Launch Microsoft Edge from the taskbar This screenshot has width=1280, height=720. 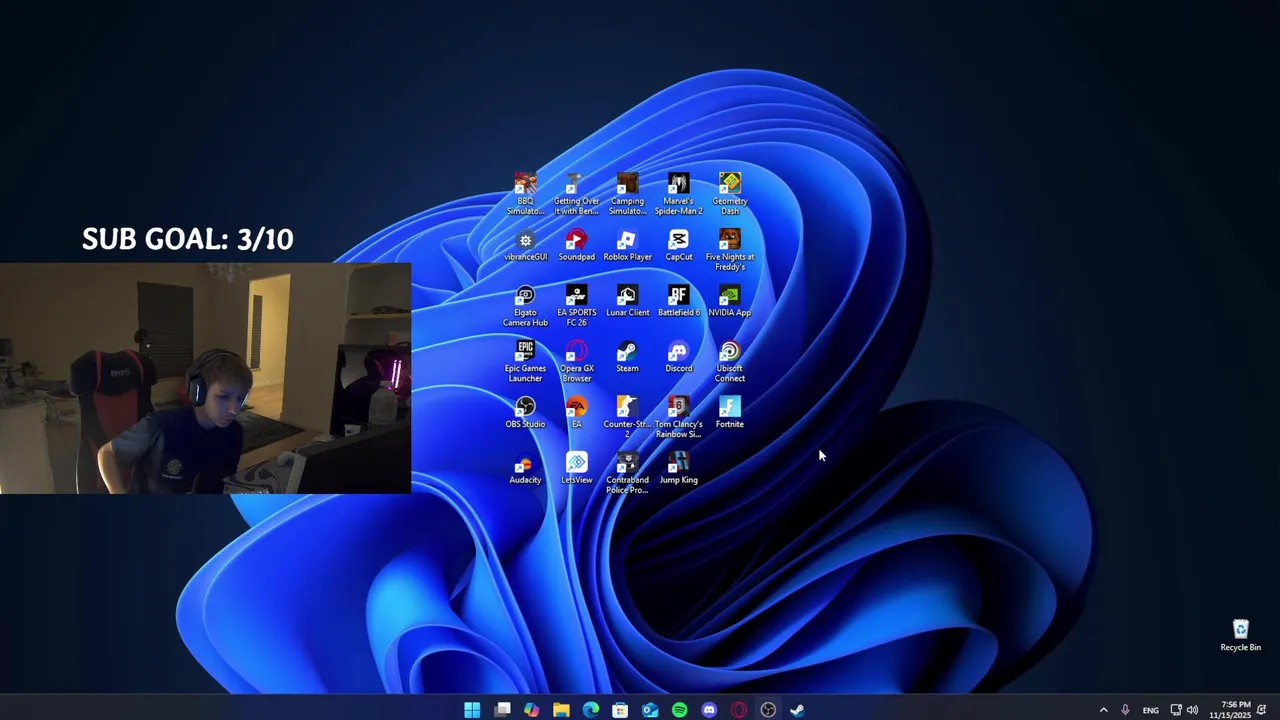coord(591,710)
